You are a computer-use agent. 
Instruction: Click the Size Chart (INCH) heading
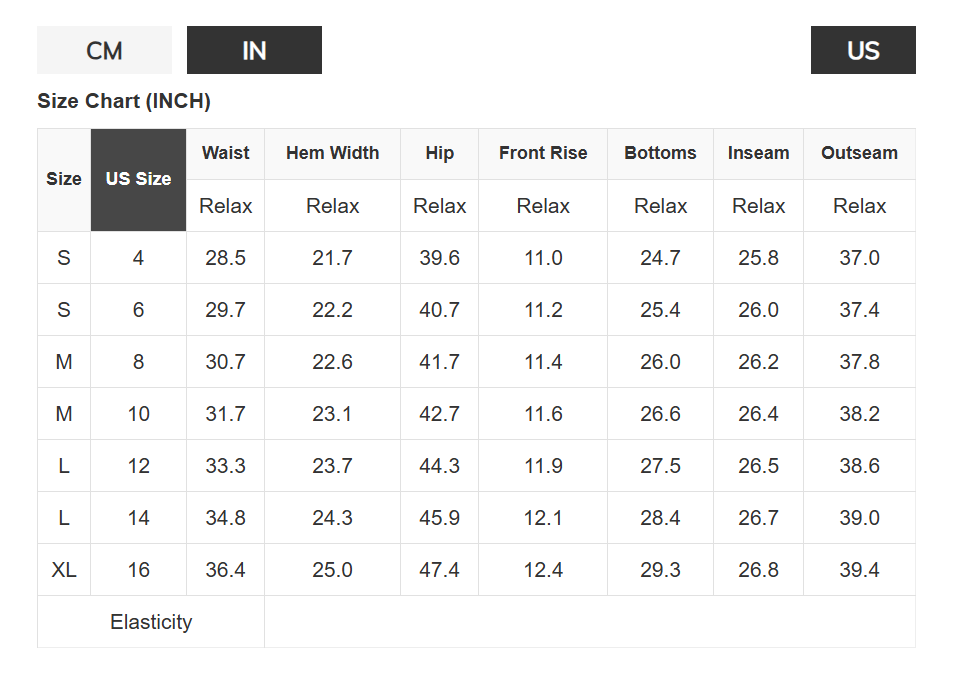(x=124, y=101)
